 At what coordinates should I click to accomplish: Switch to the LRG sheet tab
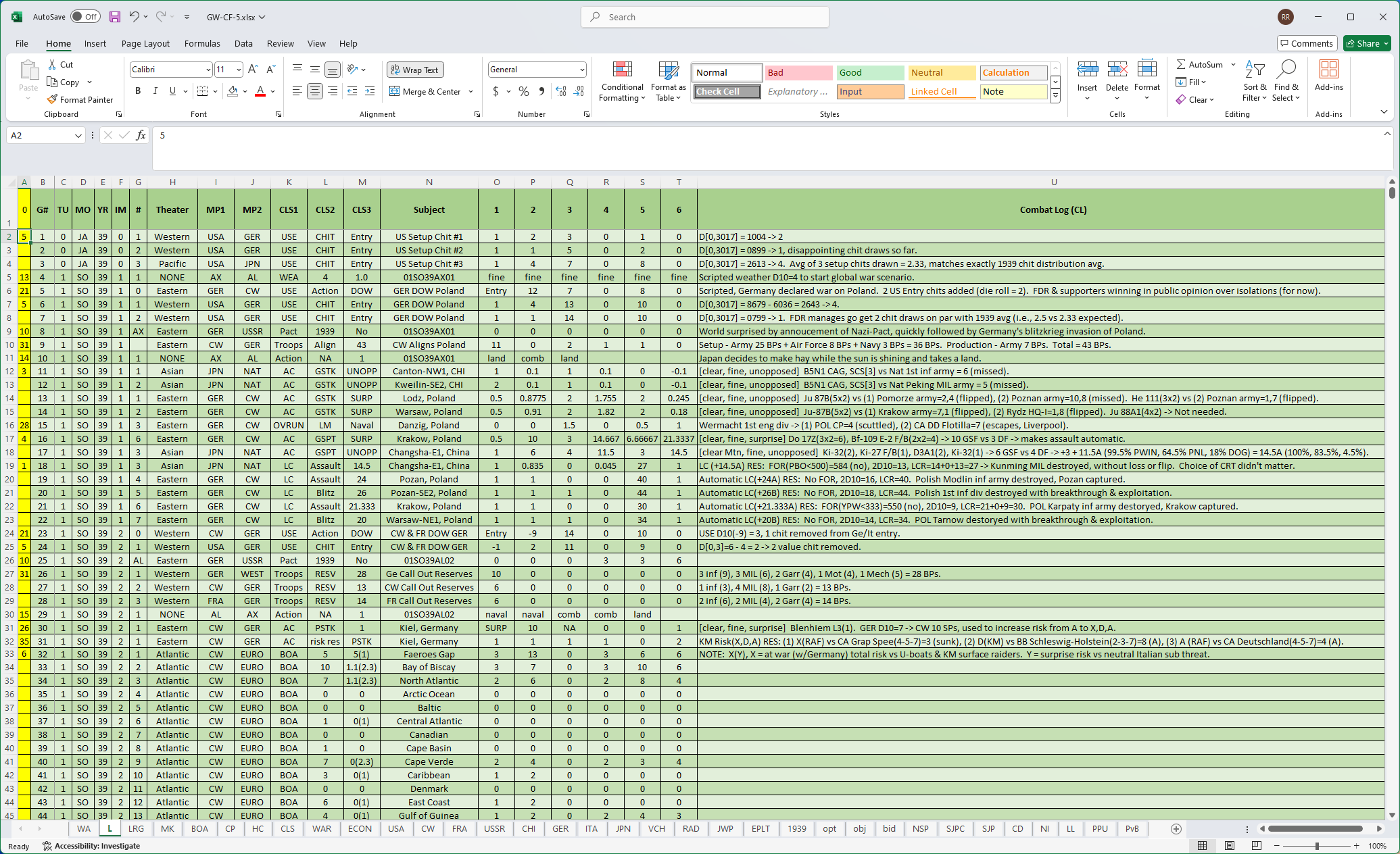pos(136,829)
